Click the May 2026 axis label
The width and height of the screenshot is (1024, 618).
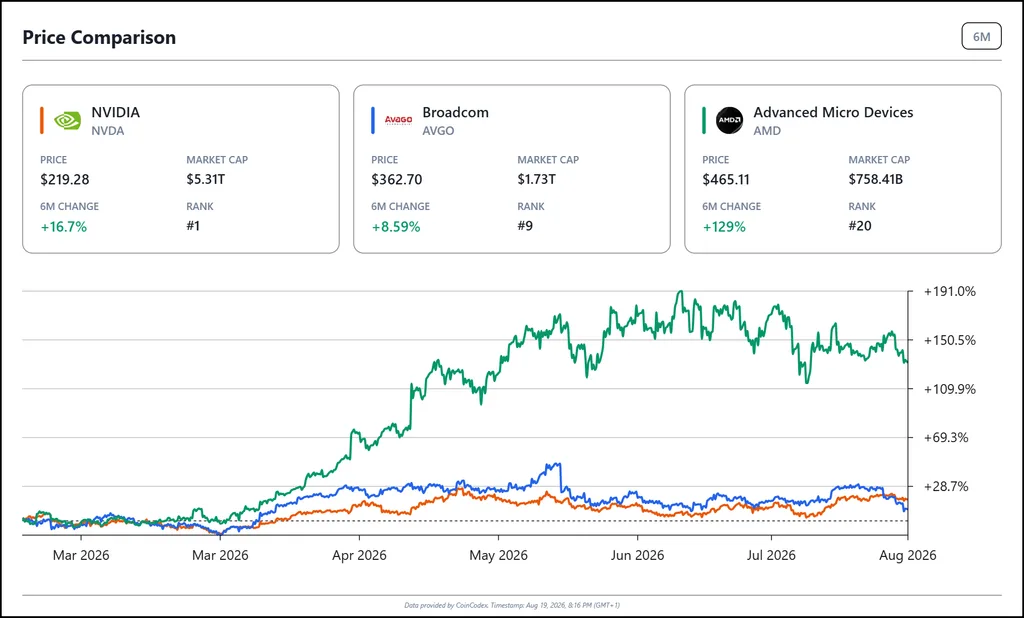[x=498, y=555]
